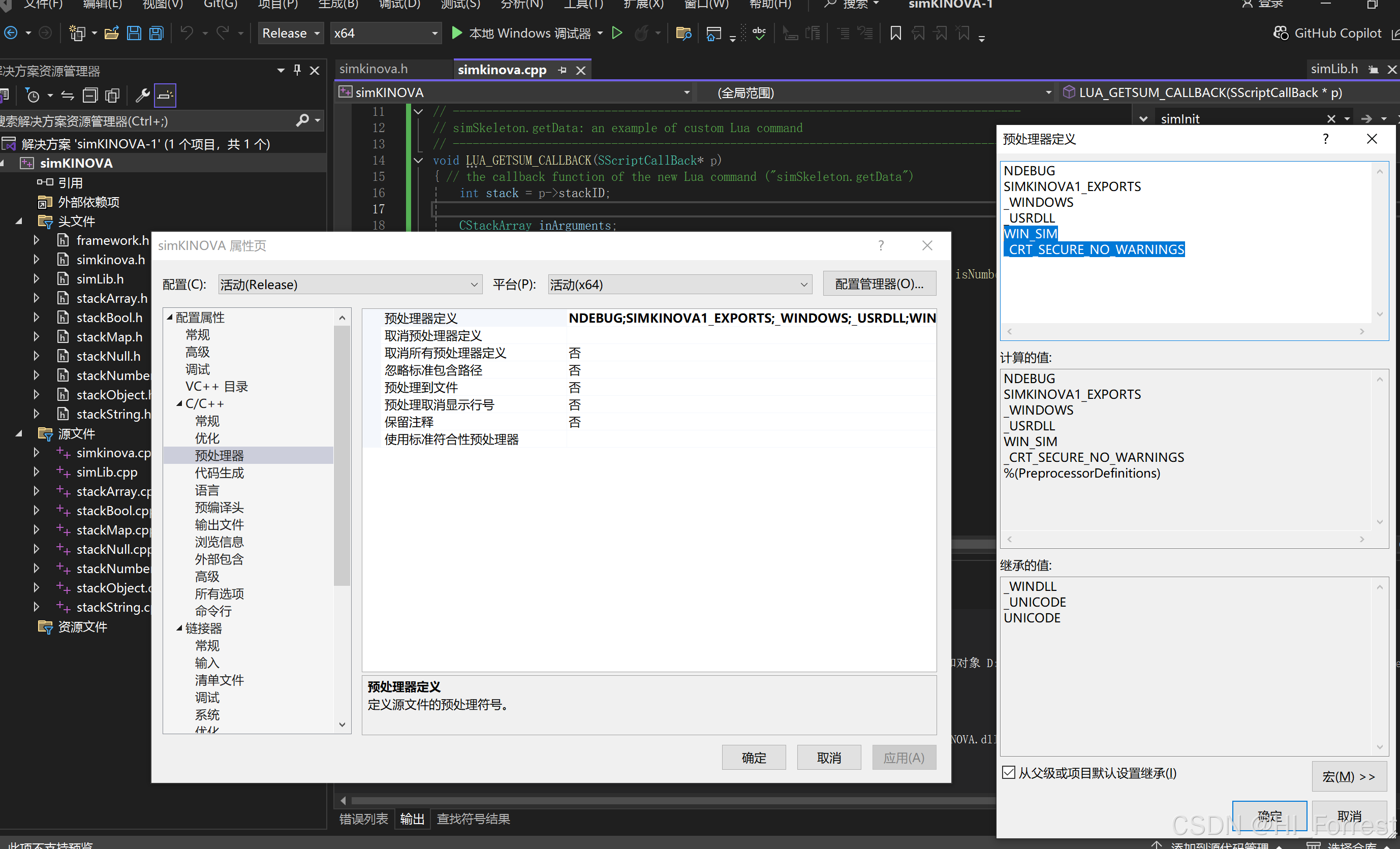This screenshot has width=1400, height=849.
Task: Click the property tree vertical scrollbar
Action: (342, 455)
